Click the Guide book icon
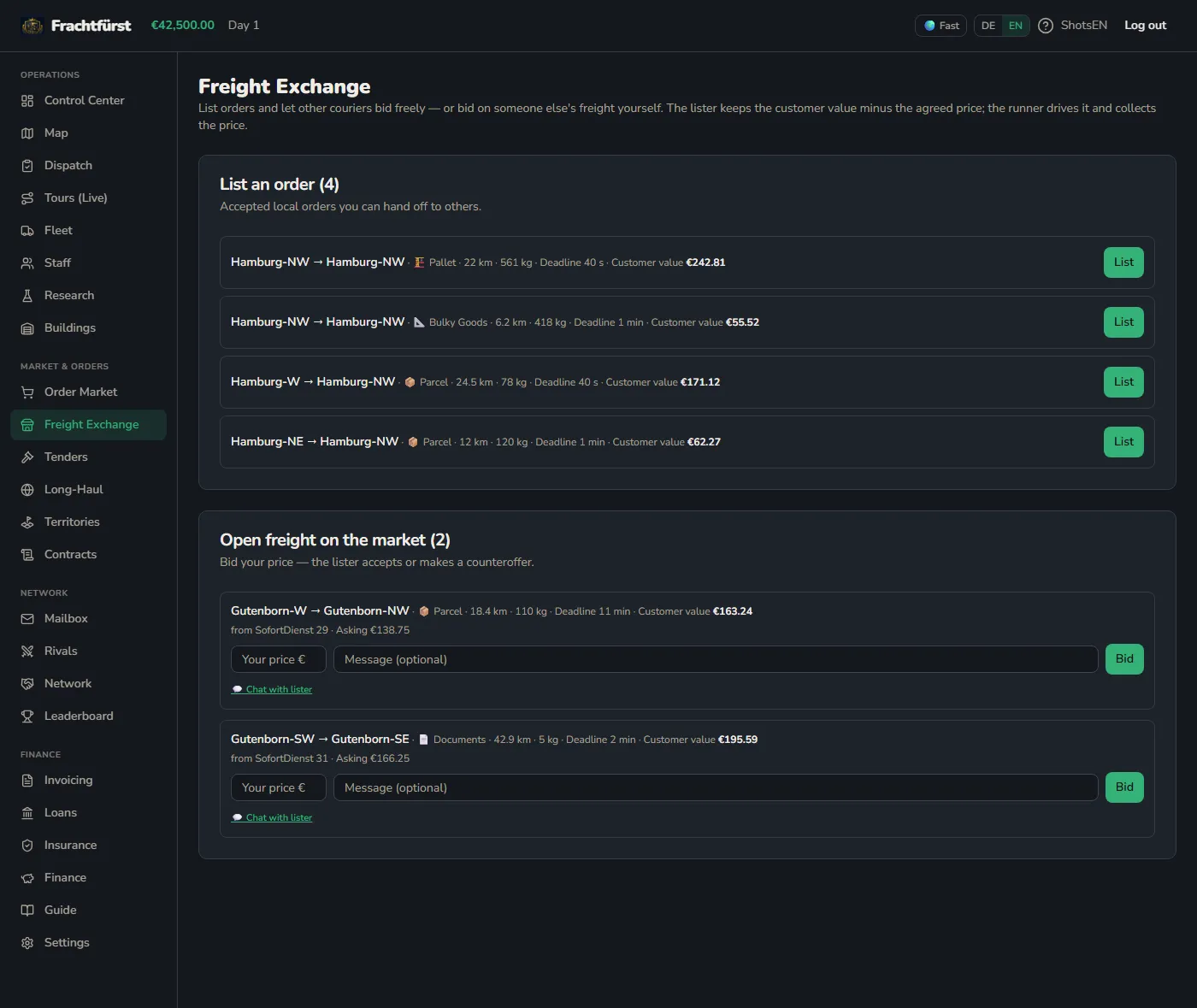This screenshot has width=1197, height=1008. (27, 911)
